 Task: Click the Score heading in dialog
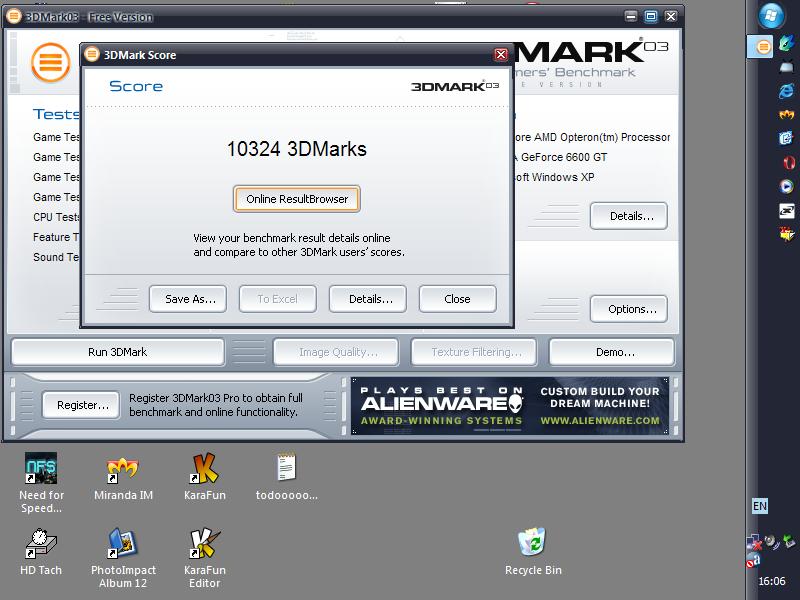pos(136,86)
